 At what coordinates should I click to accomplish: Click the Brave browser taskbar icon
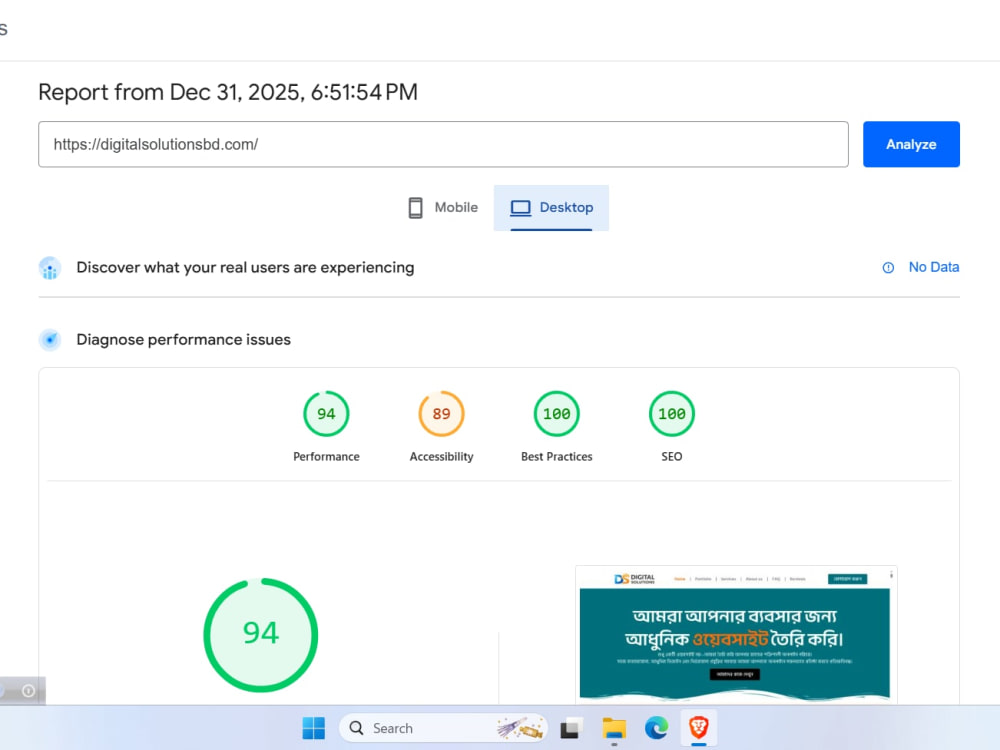[699, 726]
